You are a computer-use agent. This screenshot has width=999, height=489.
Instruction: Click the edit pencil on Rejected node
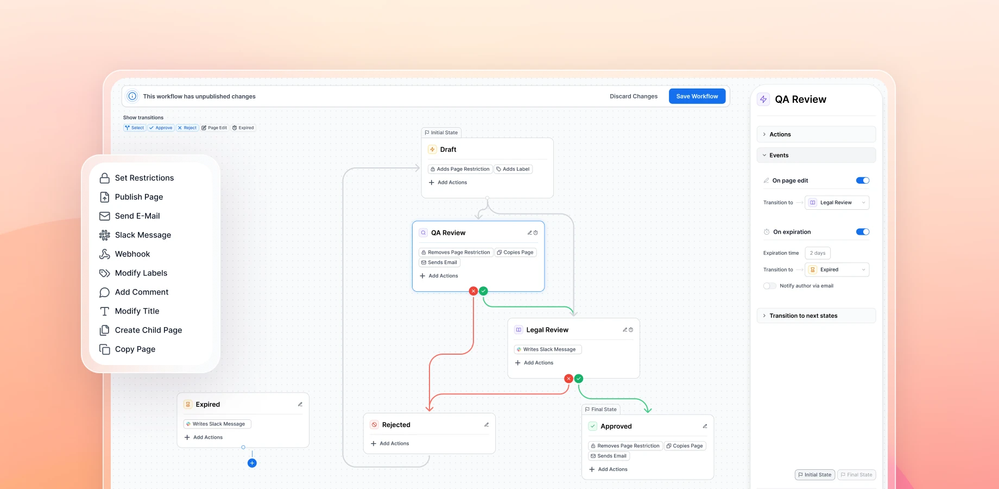(x=486, y=425)
